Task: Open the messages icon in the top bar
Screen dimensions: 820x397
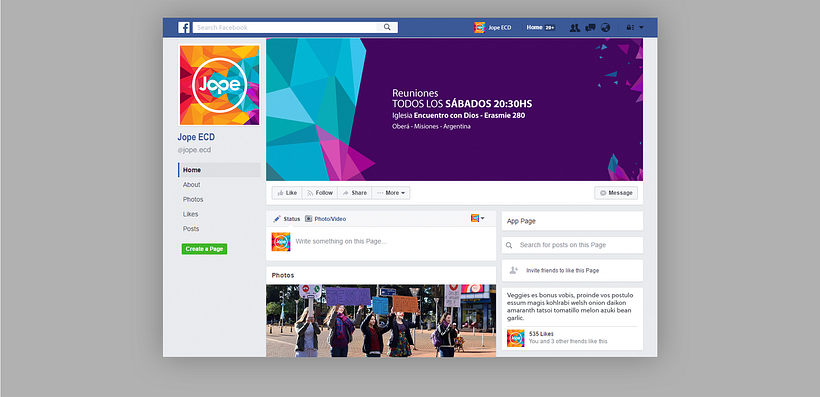Action: point(590,28)
